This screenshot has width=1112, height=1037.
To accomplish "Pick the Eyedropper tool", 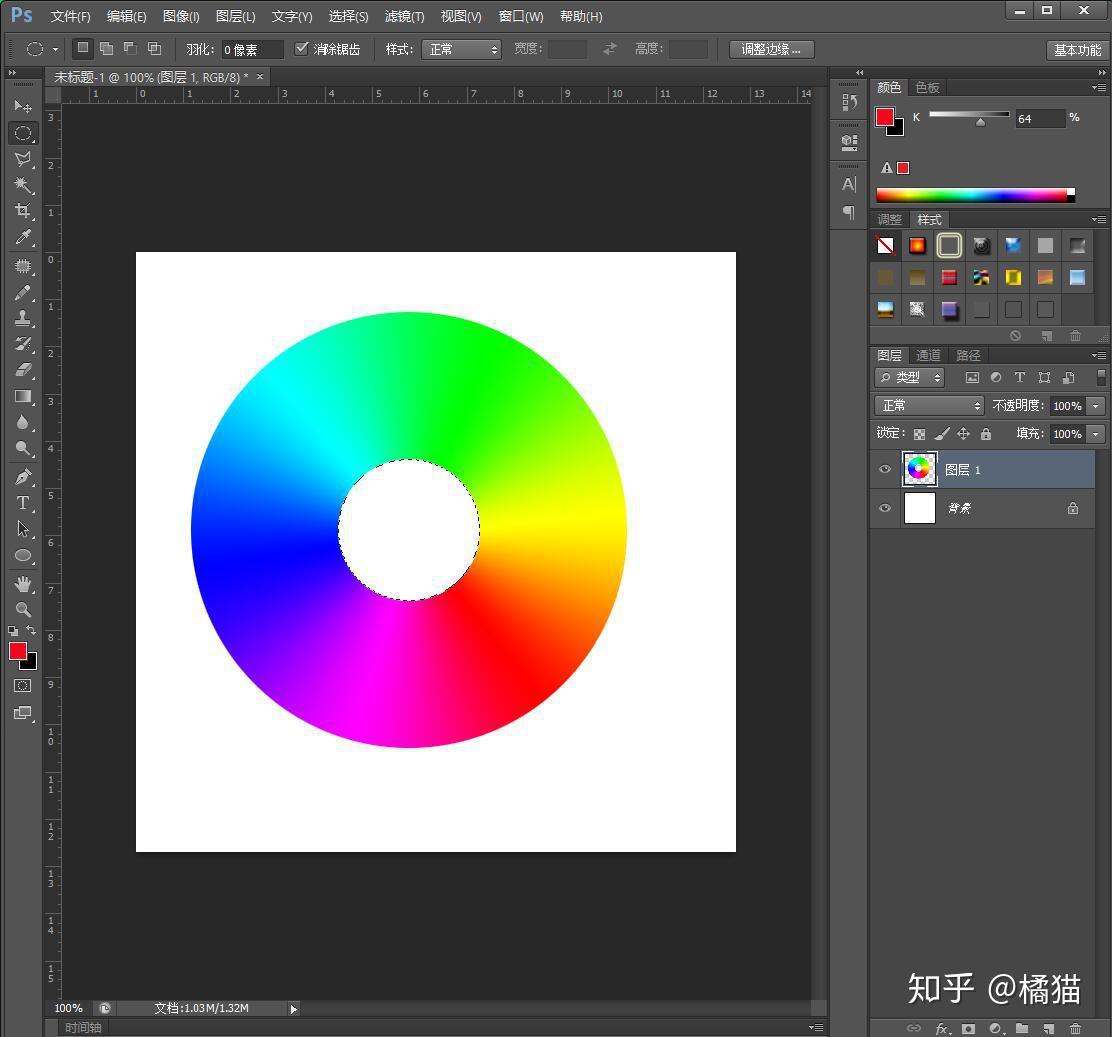I will 23,237.
